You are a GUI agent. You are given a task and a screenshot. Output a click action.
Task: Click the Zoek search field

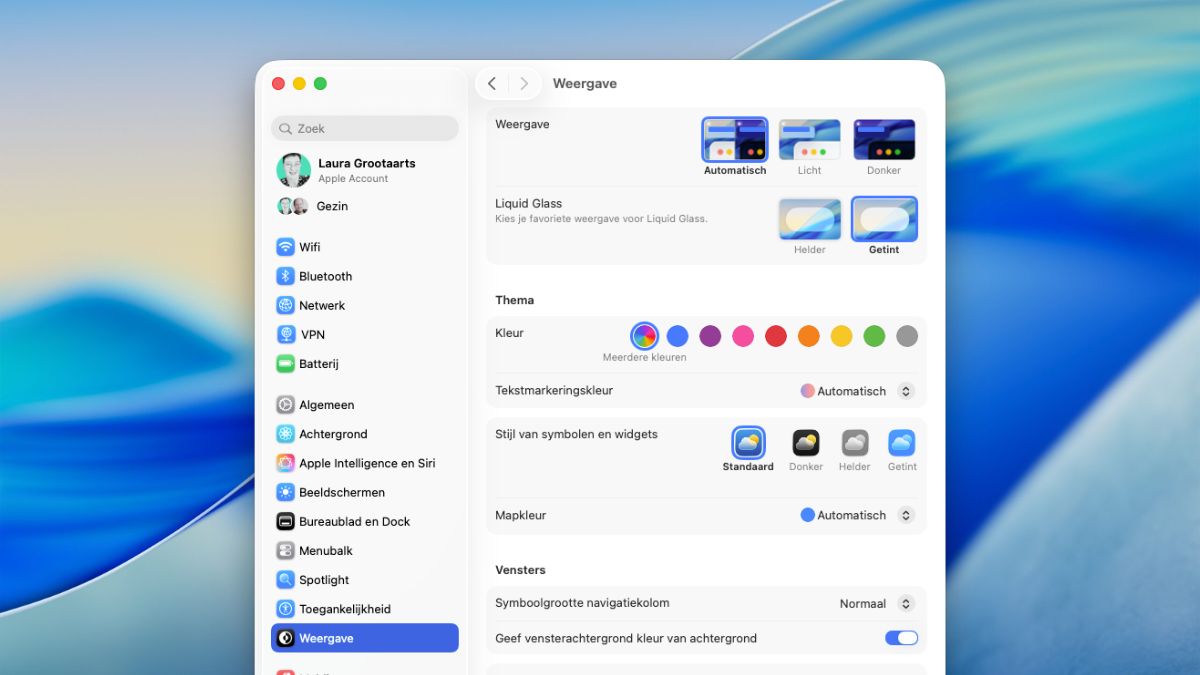click(365, 128)
